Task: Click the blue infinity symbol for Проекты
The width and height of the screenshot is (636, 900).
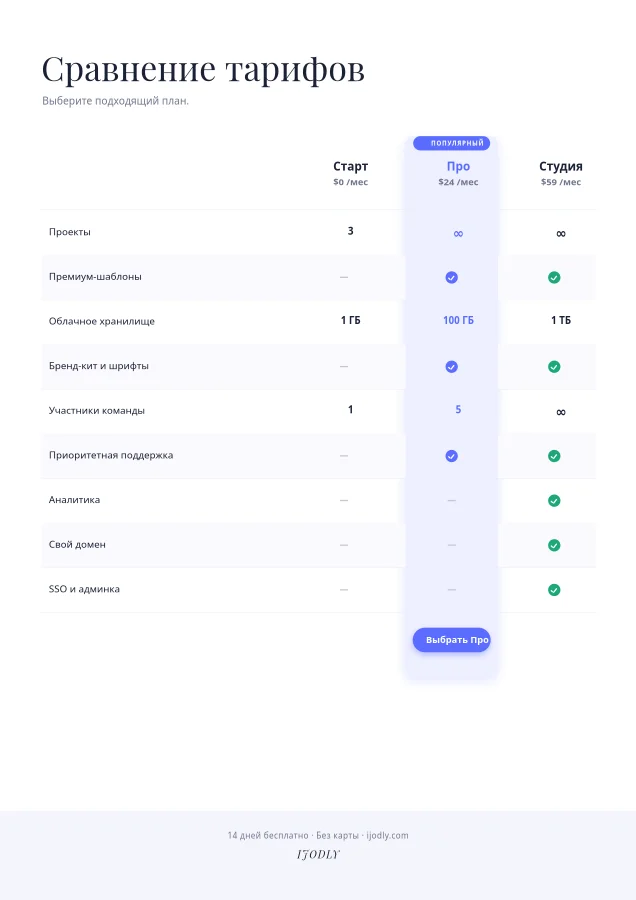Action: [x=458, y=233]
